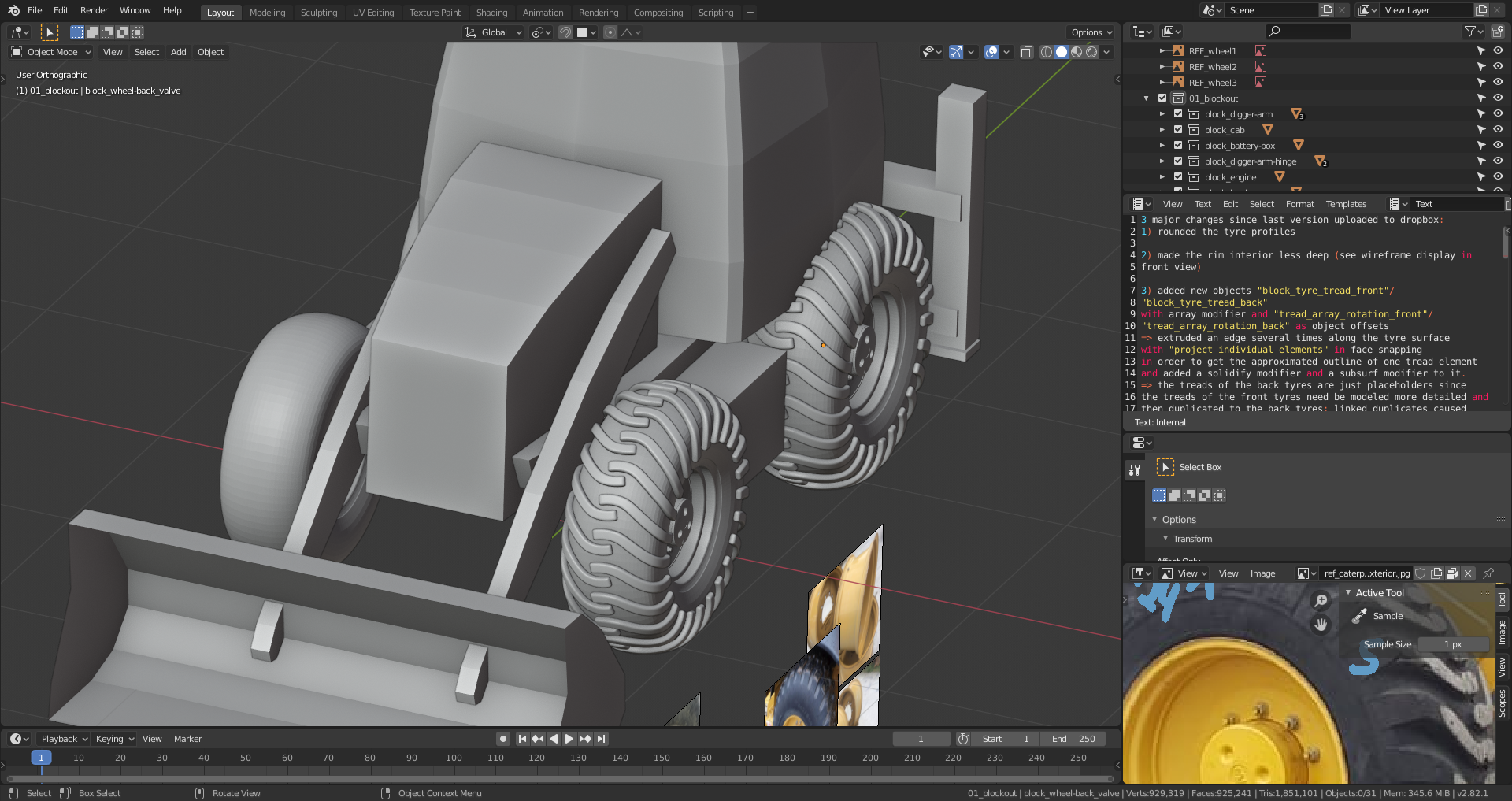
Task: Uncheck block_battery-box collection checkbox
Action: 1178,145
